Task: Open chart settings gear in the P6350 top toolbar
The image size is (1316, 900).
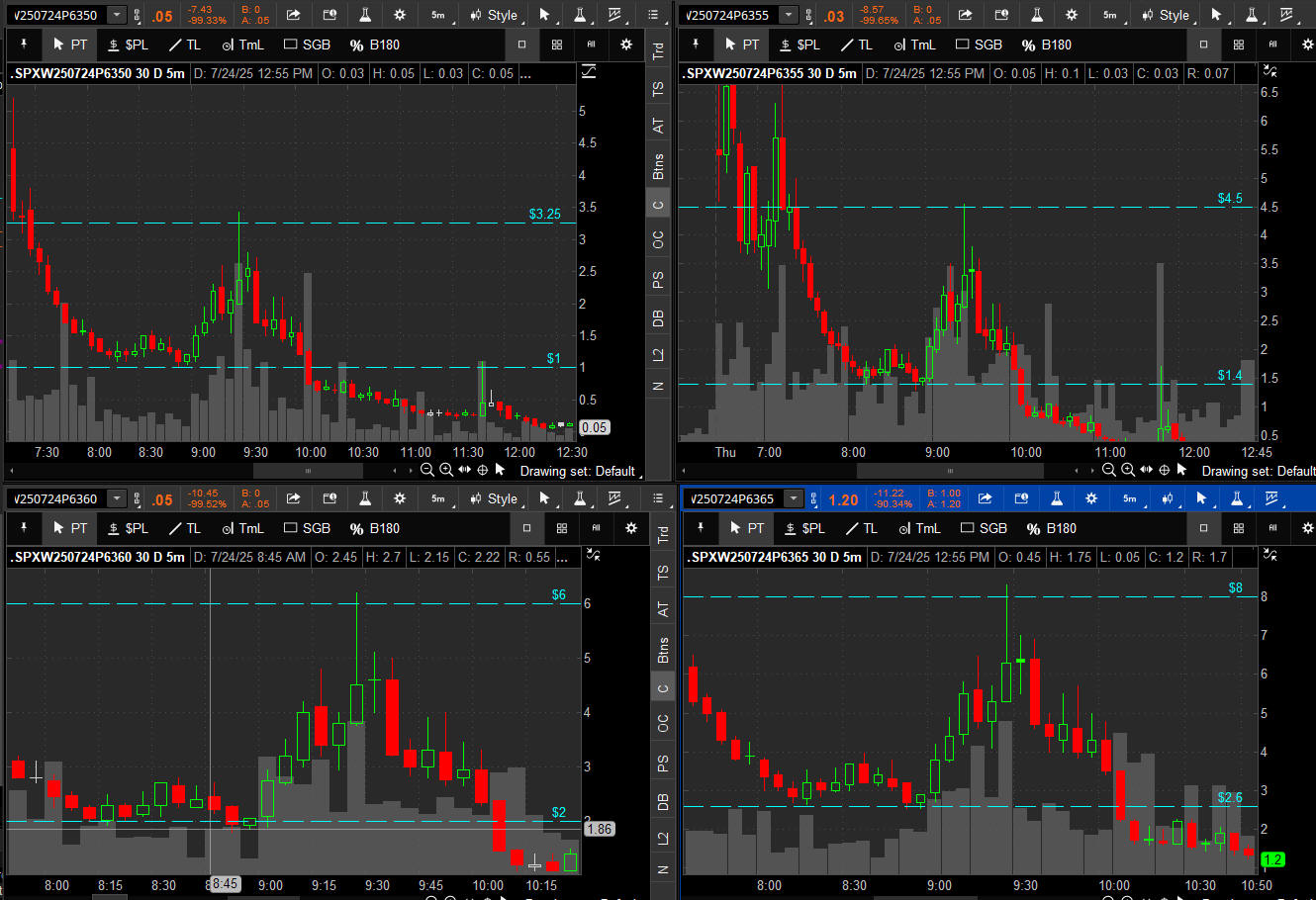Action: click(400, 15)
